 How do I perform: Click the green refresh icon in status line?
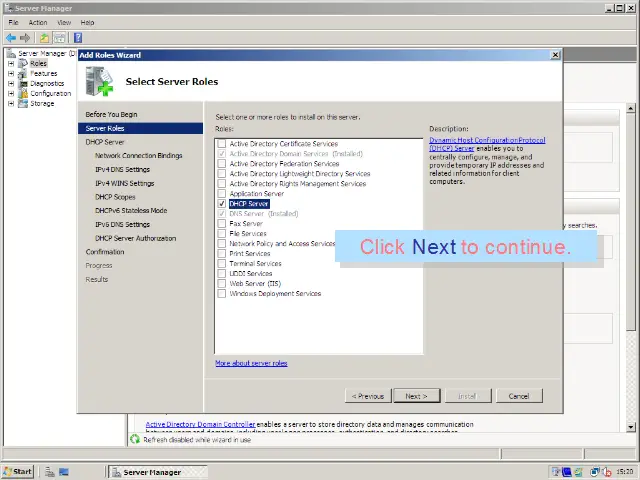point(135,439)
